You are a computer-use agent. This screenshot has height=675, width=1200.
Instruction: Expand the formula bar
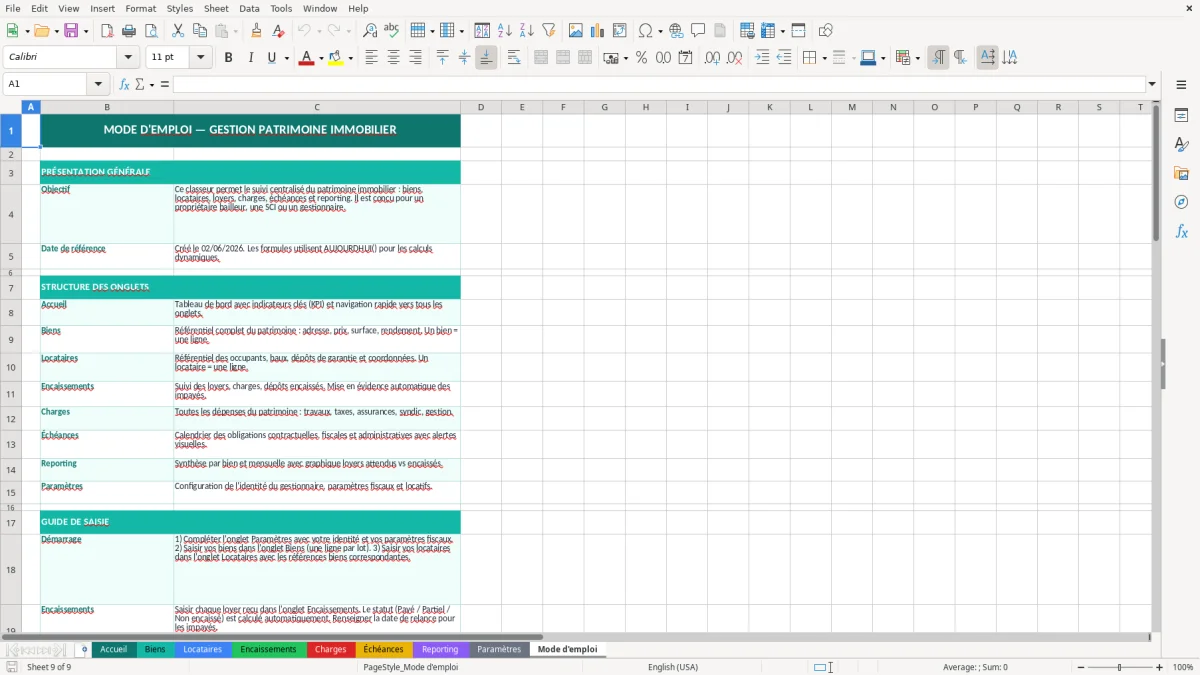(x=1152, y=84)
